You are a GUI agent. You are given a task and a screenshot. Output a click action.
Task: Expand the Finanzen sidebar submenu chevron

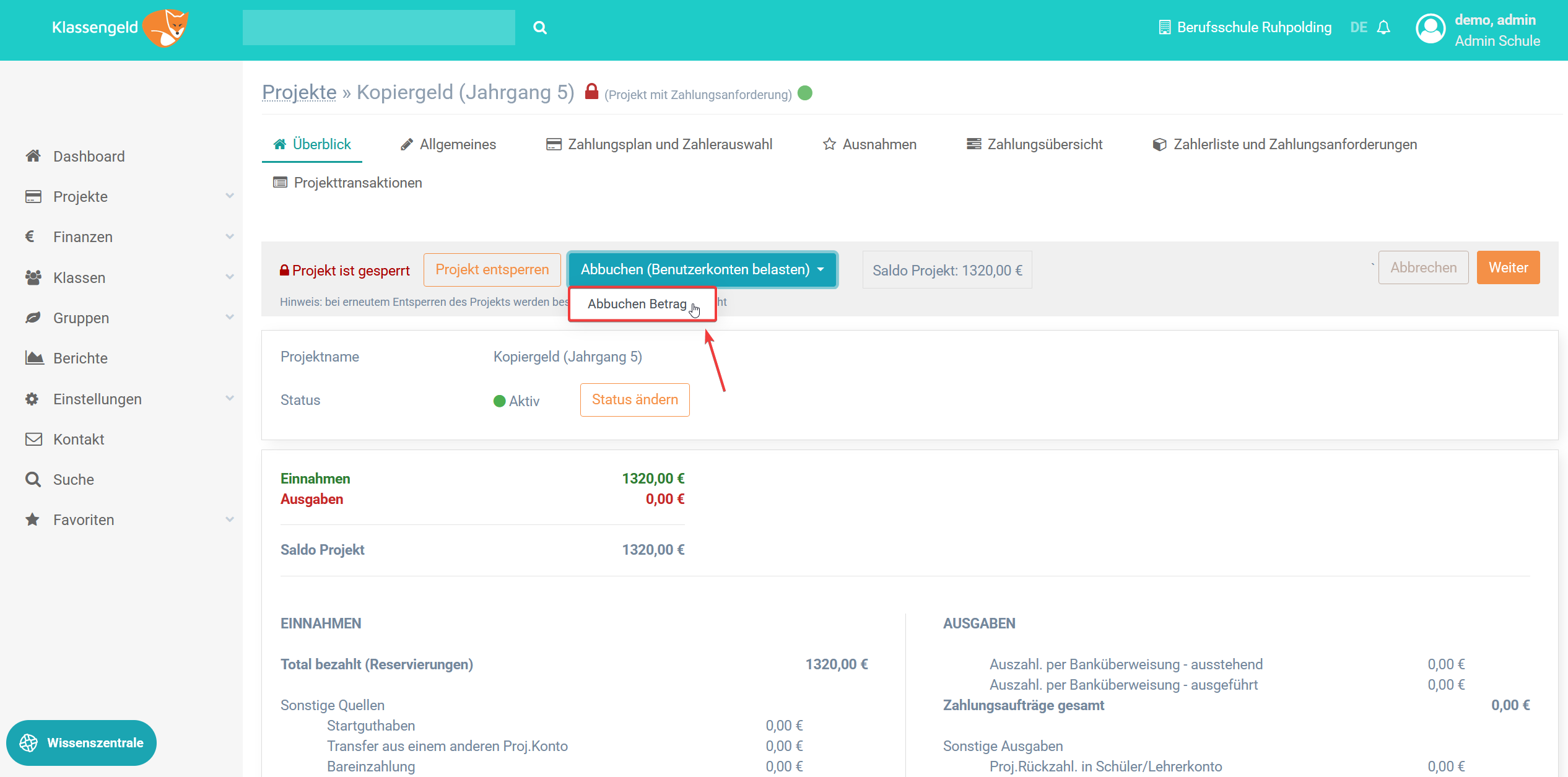point(230,237)
